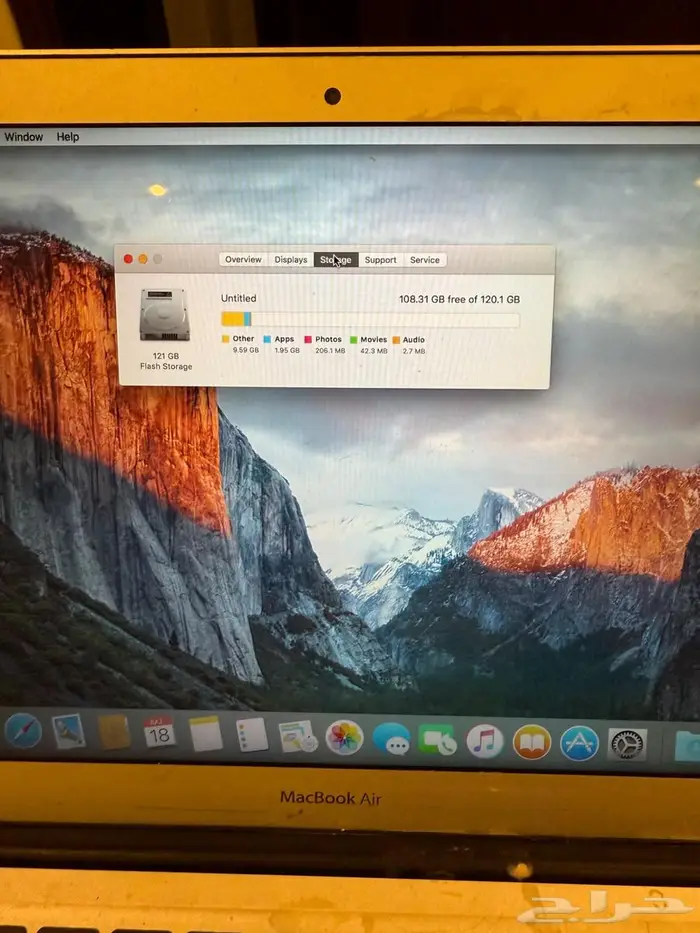The image size is (700, 933).
Task: Click the '42.3 MB' Movies value
Action: click(374, 351)
